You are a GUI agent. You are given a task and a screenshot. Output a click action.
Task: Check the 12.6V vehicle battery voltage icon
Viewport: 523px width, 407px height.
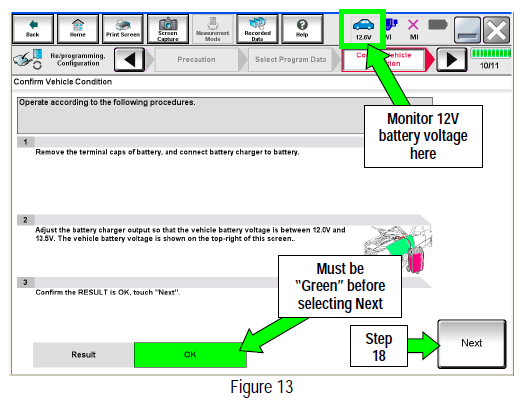pos(363,29)
